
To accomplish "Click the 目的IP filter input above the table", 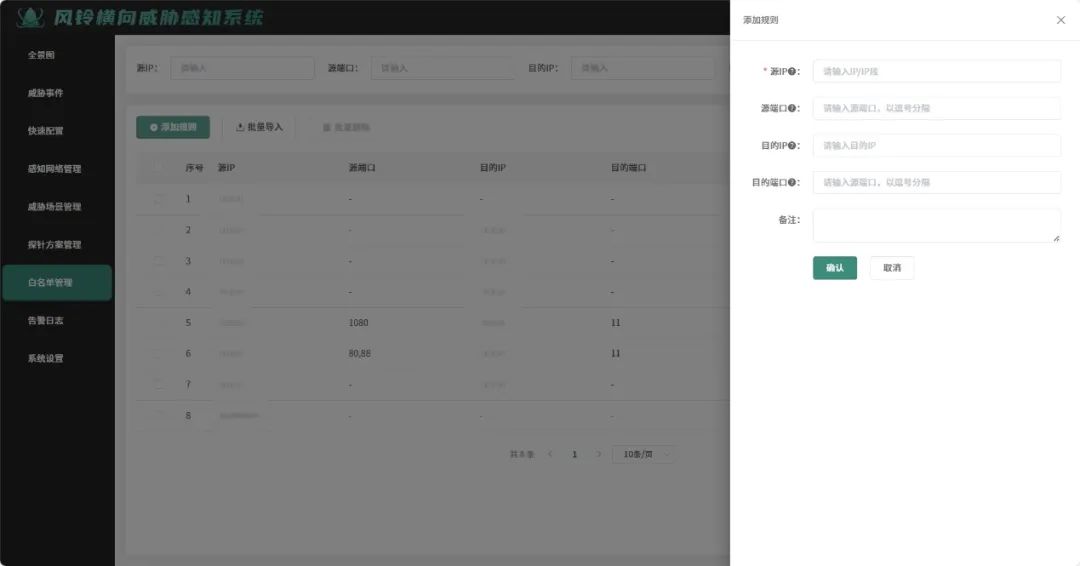I will 643,68.
